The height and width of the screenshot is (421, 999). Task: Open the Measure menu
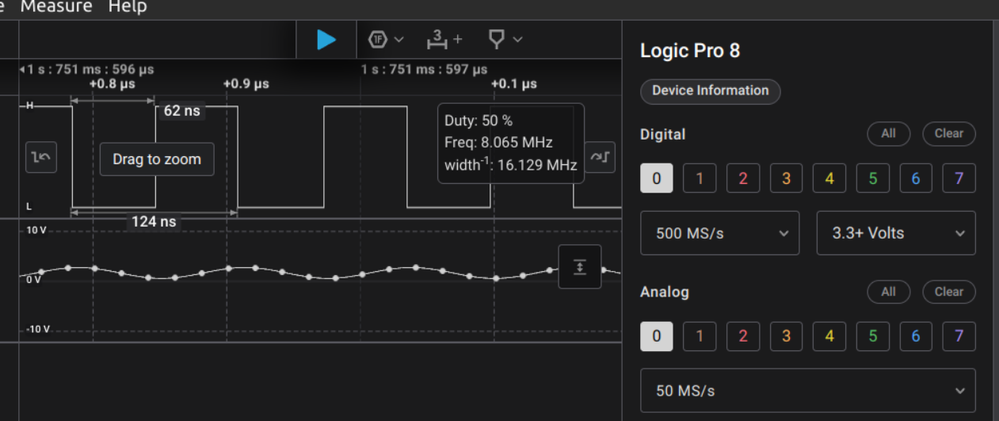tap(56, 7)
